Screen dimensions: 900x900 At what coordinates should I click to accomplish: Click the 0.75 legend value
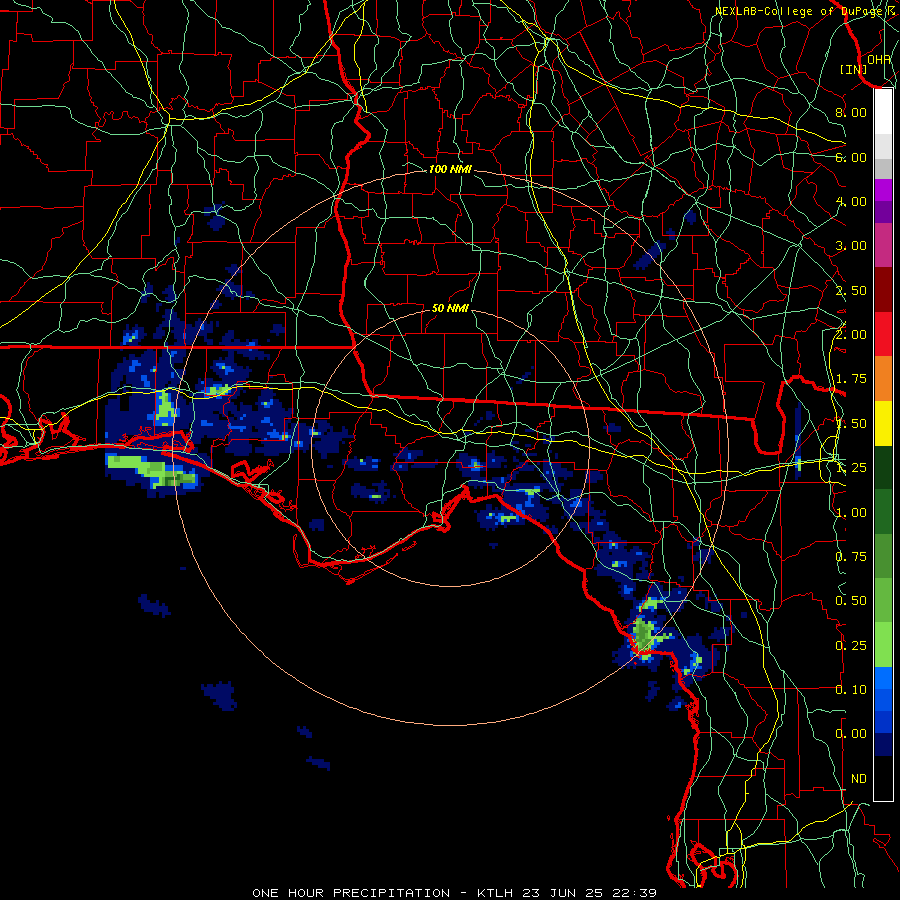[851, 557]
